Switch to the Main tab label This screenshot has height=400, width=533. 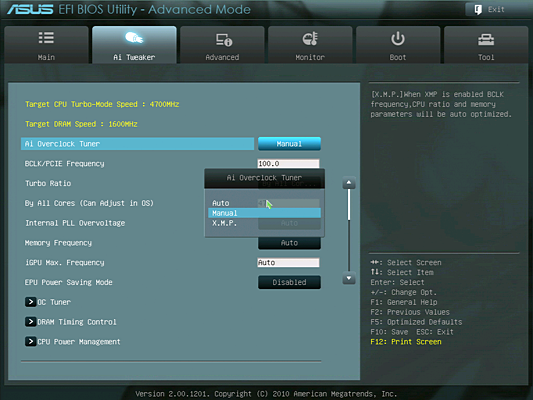[x=46, y=57]
